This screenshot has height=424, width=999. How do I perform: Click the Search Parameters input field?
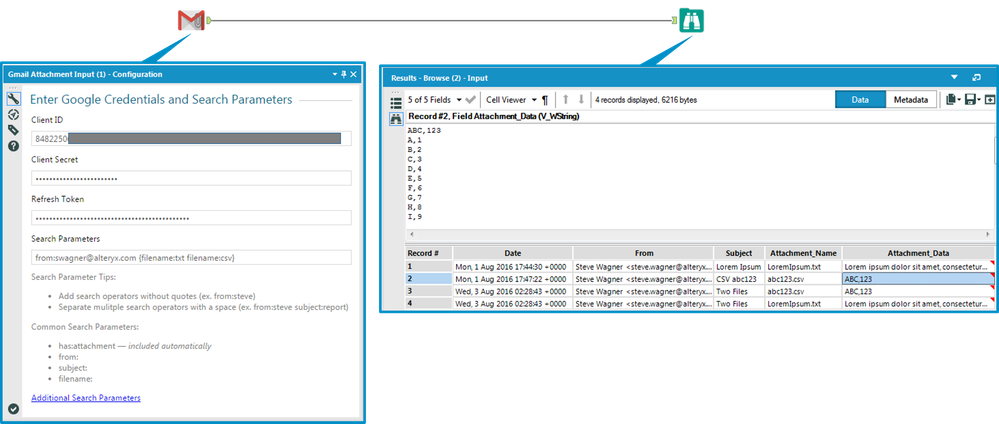(191, 257)
